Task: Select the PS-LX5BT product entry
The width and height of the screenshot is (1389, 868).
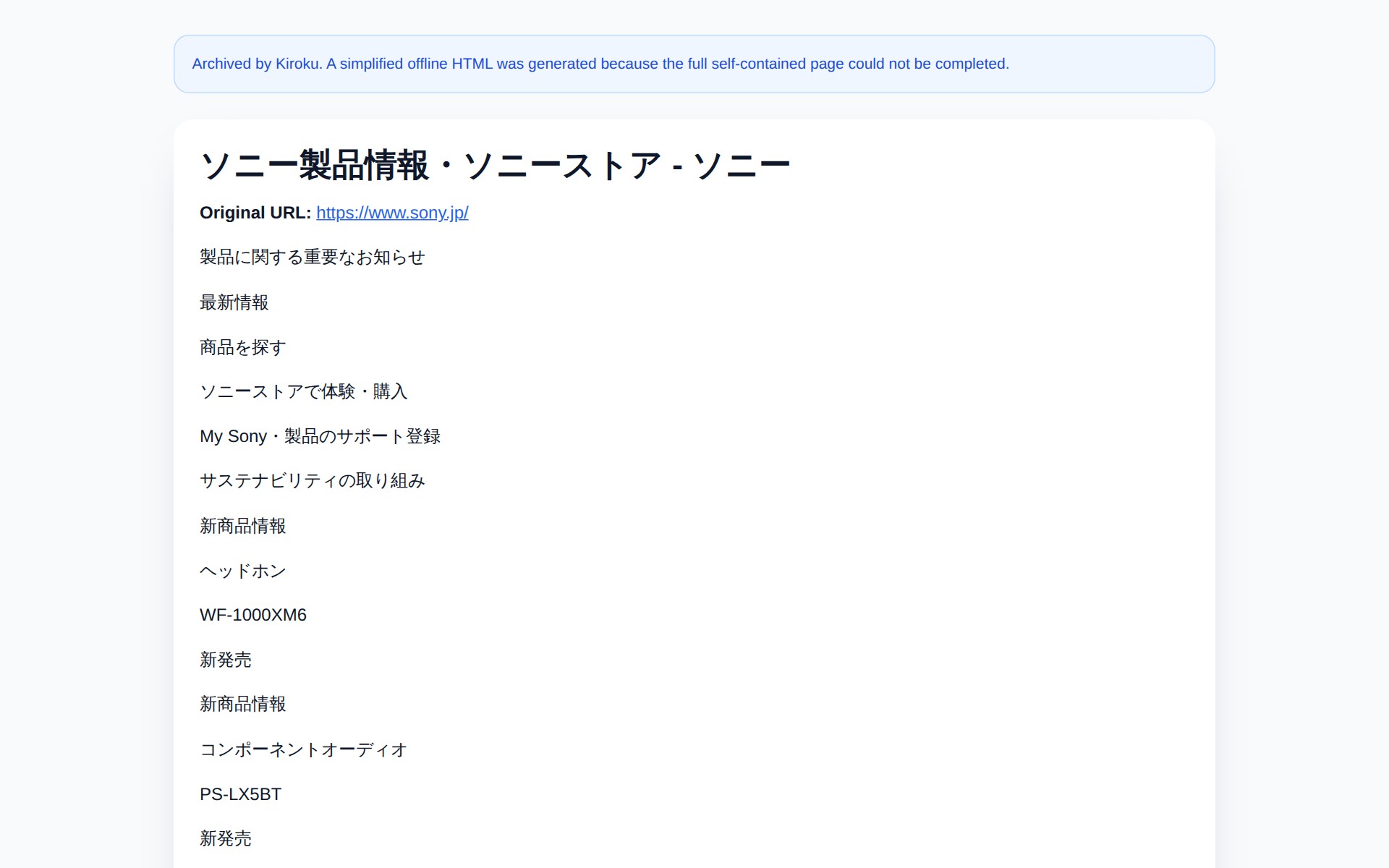Action: [240, 793]
